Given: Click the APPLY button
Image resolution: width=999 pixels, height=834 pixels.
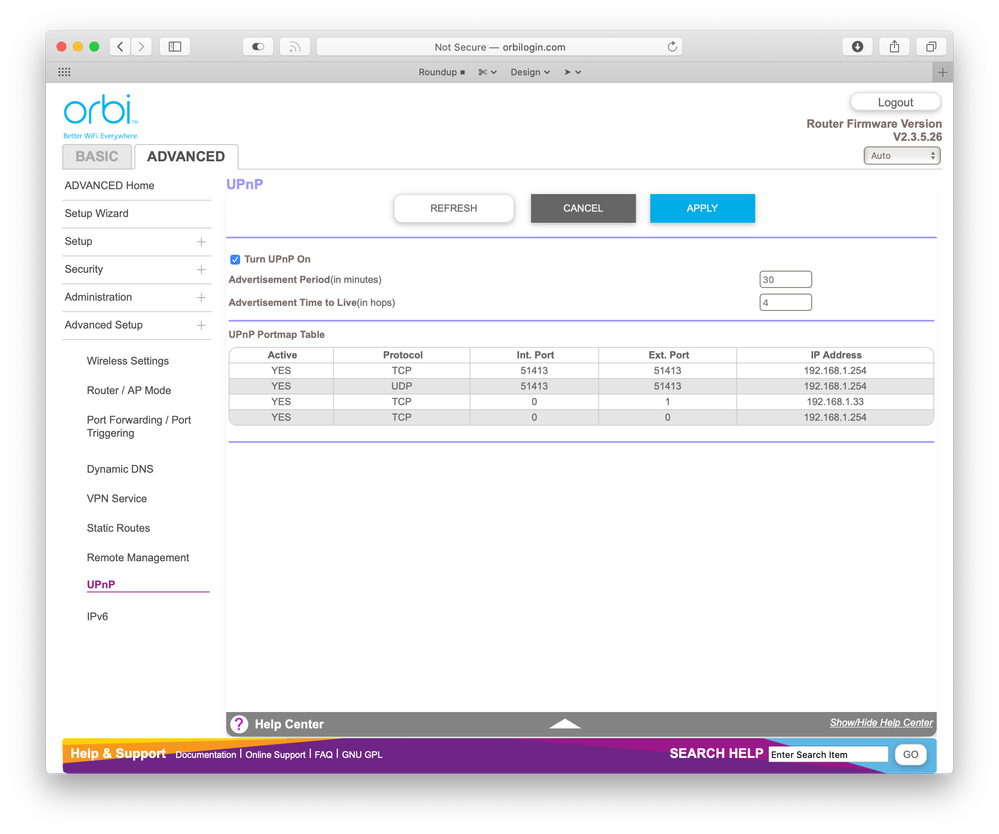Looking at the screenshot, I should click(702, 208).
